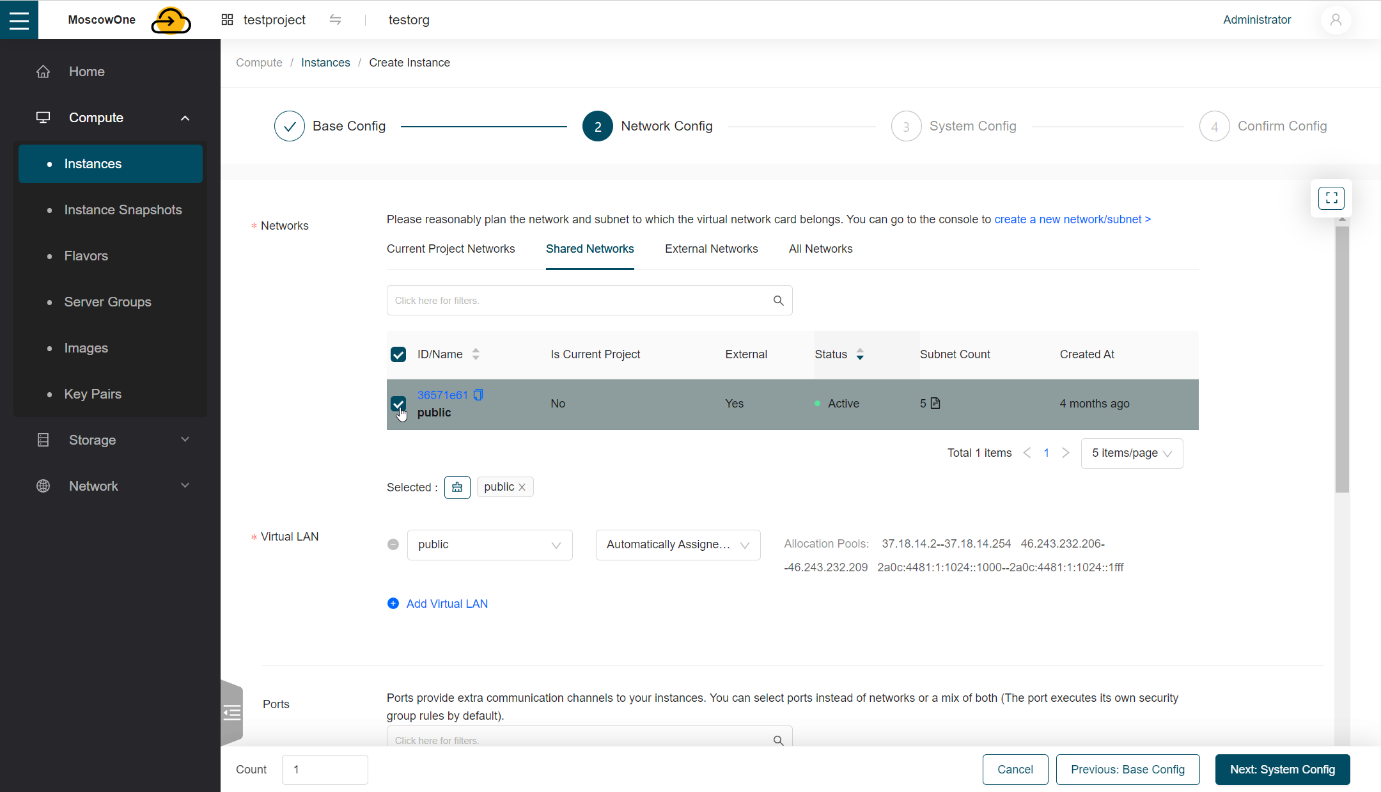
Task: Remove the public tag from Selected
Action: [x=521, y=486]
